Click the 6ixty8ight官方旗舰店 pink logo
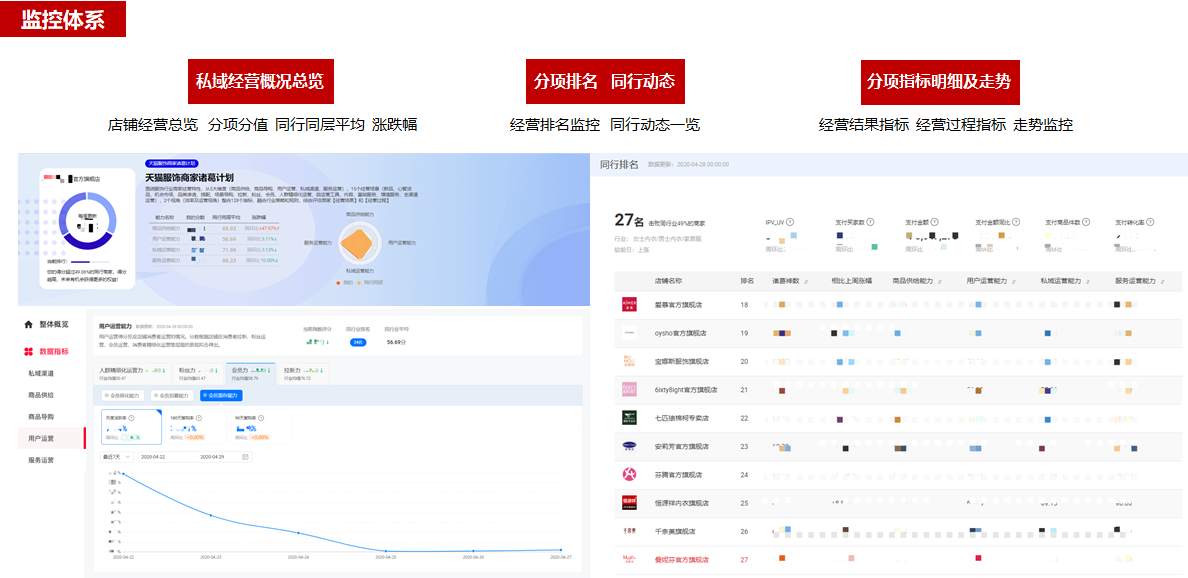The image size is (1188, 578). (630, 389)
